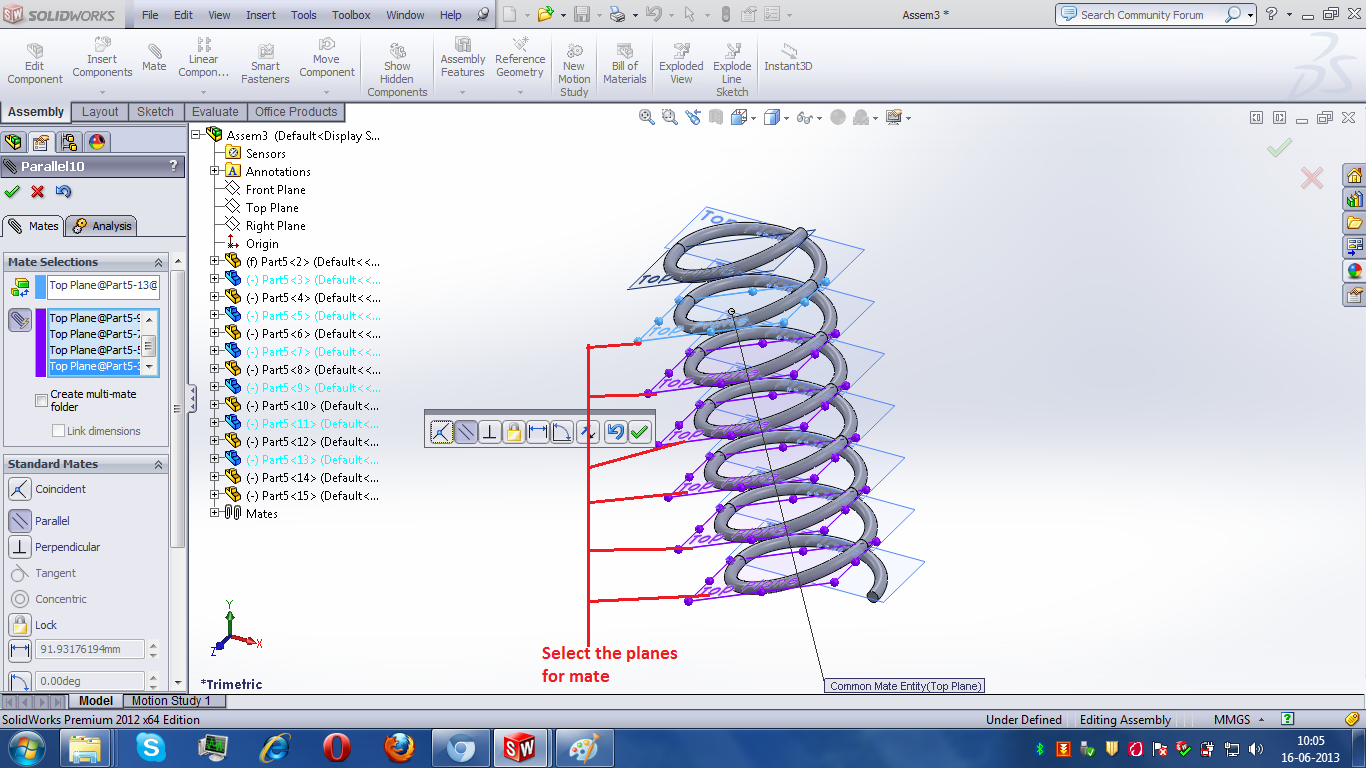Viewport: 1366px width, 768px height.
Task: Open the Display Style dropdown arrow
Action: 786,118
